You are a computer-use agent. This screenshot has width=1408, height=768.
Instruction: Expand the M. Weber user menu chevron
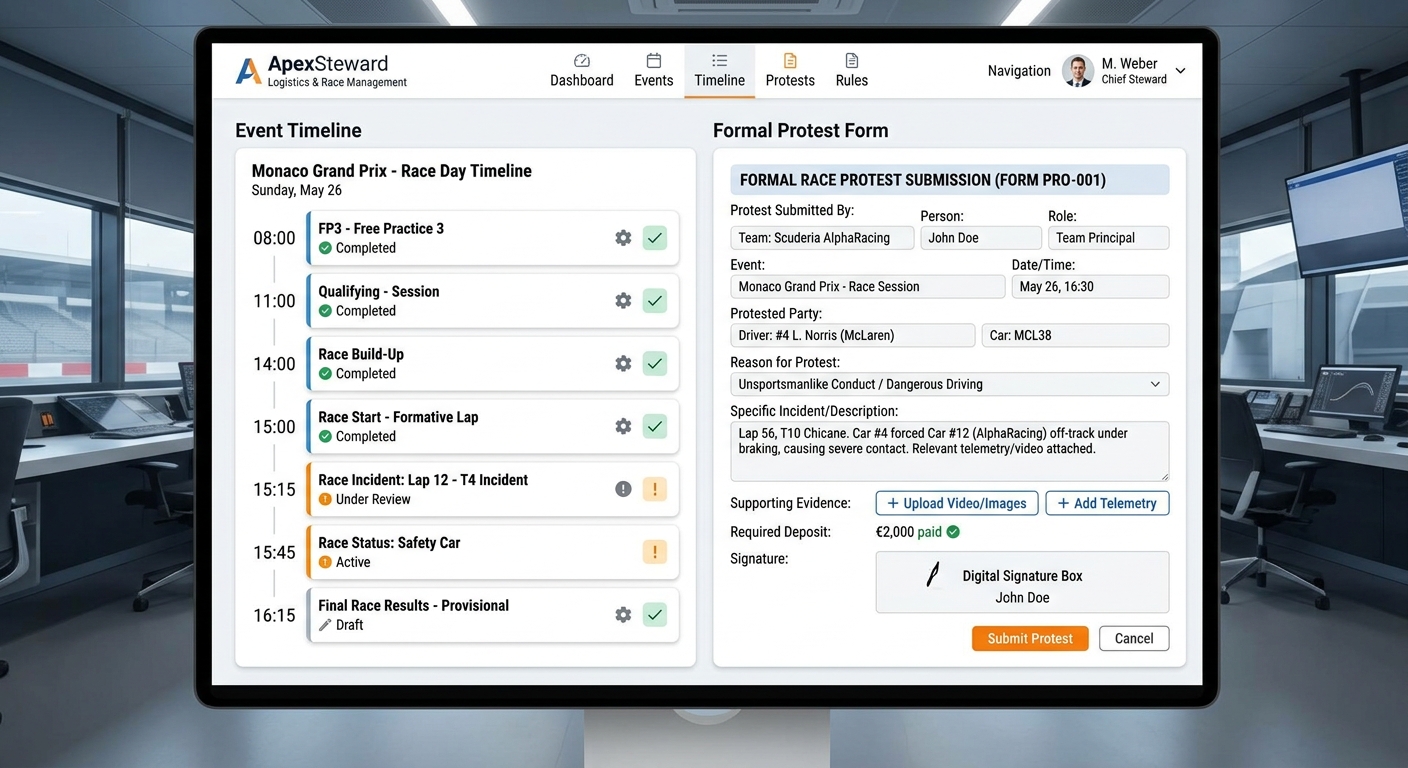[x=1180, y=71]
